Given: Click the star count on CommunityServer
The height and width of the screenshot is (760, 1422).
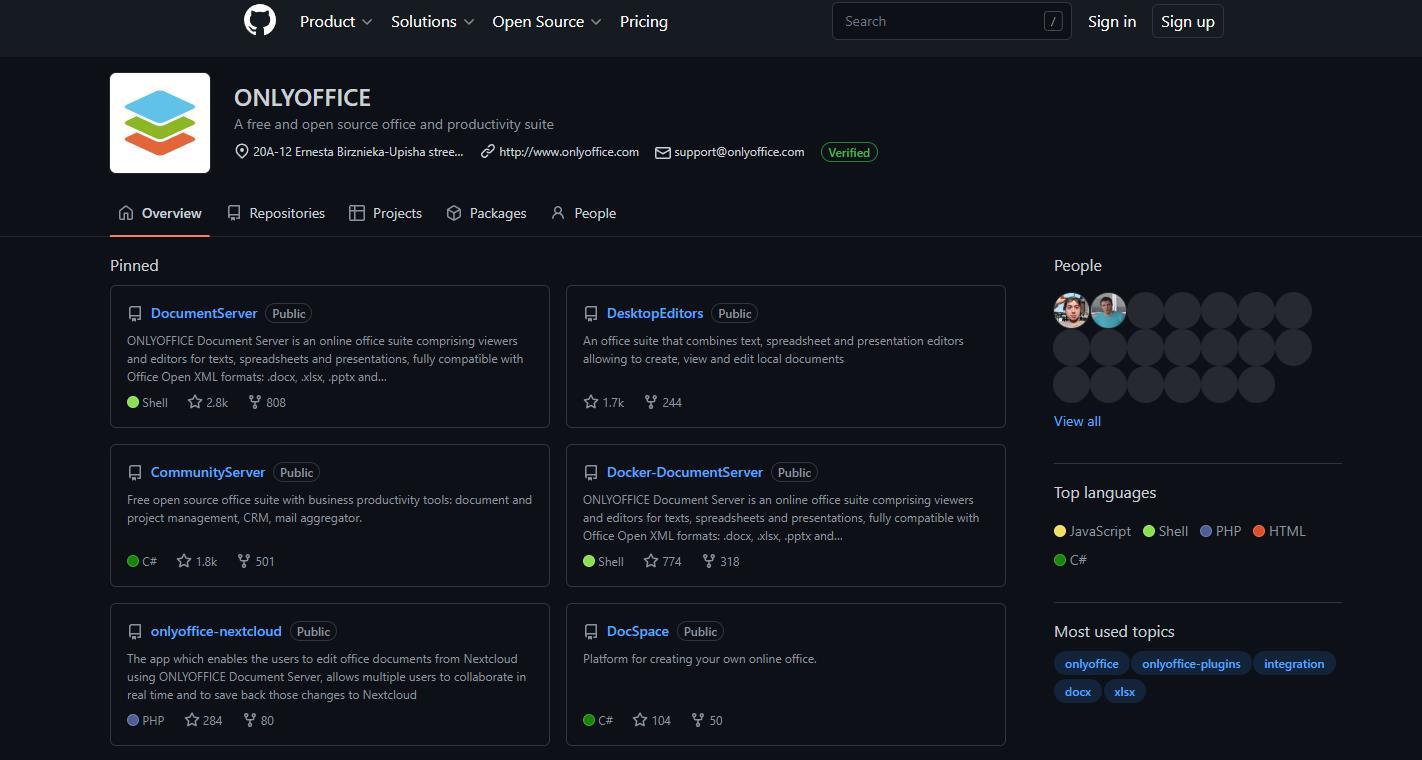Looking at the screenshot, I should [205, 561].
